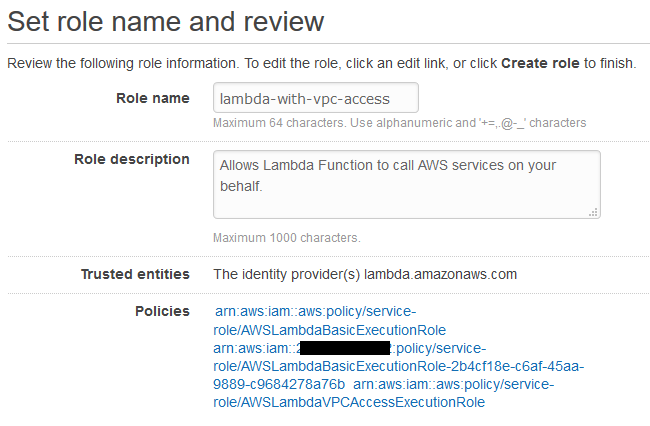Click the "Maximum 1000 characters." hint text
Image resolution: width=650 pixels, height=426 pixels.
(x=287, y=238)
